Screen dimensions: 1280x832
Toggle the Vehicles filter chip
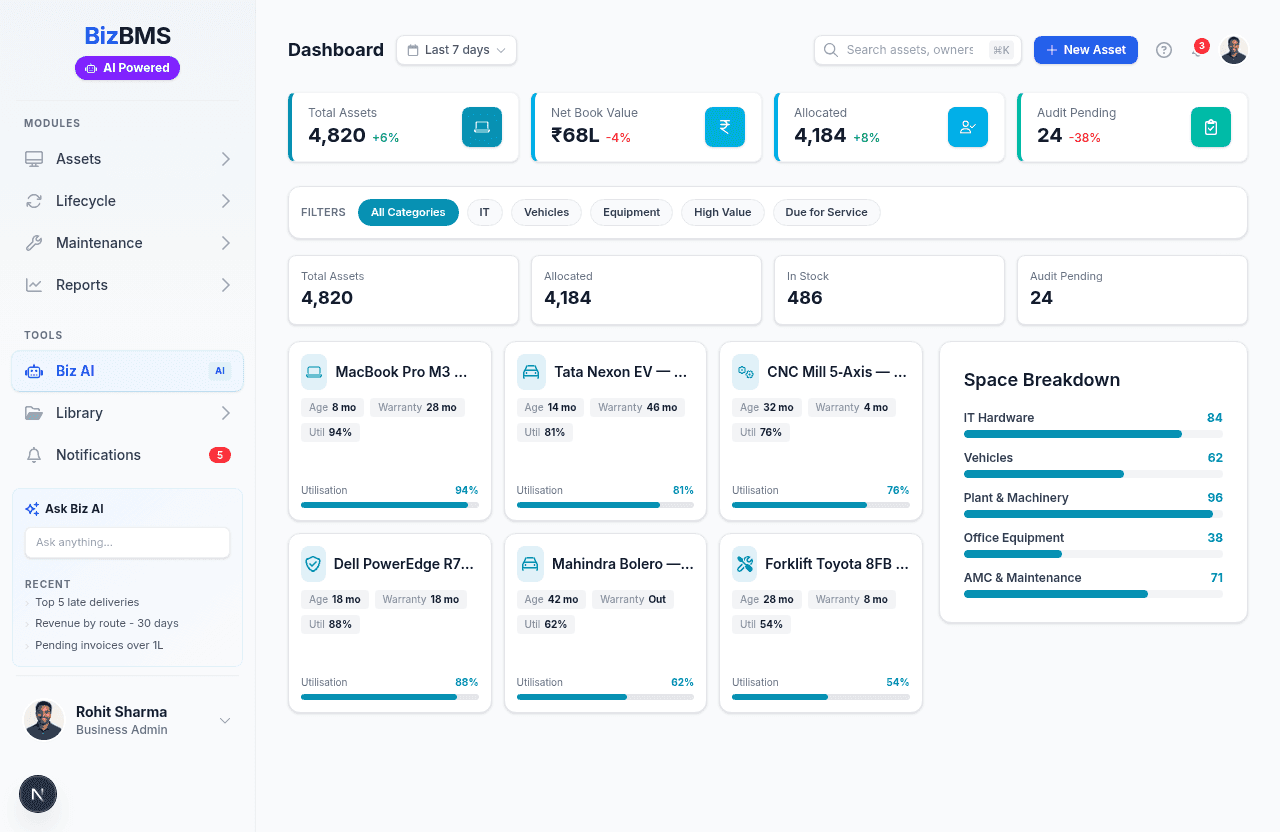click(546, 212)
